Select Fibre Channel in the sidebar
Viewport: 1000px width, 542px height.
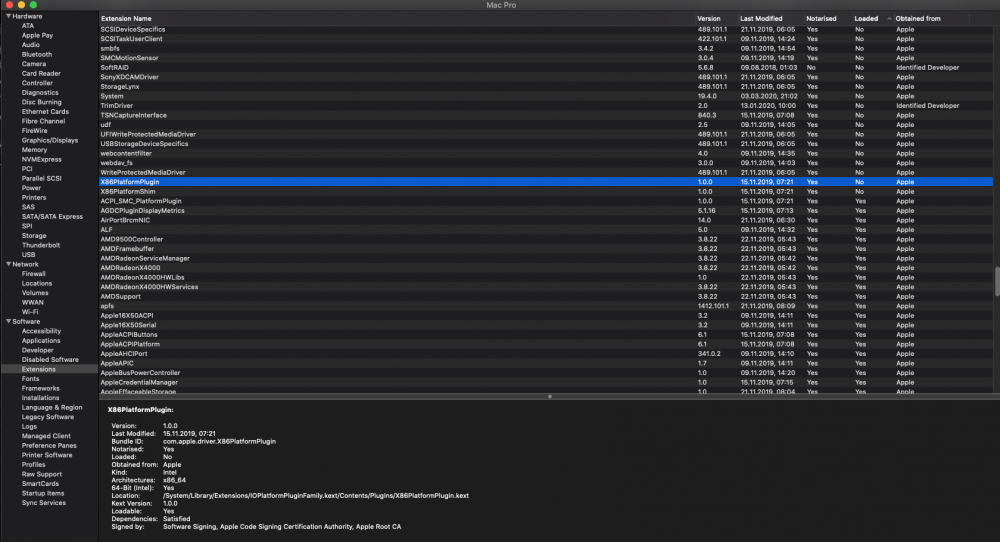(43, 121)
